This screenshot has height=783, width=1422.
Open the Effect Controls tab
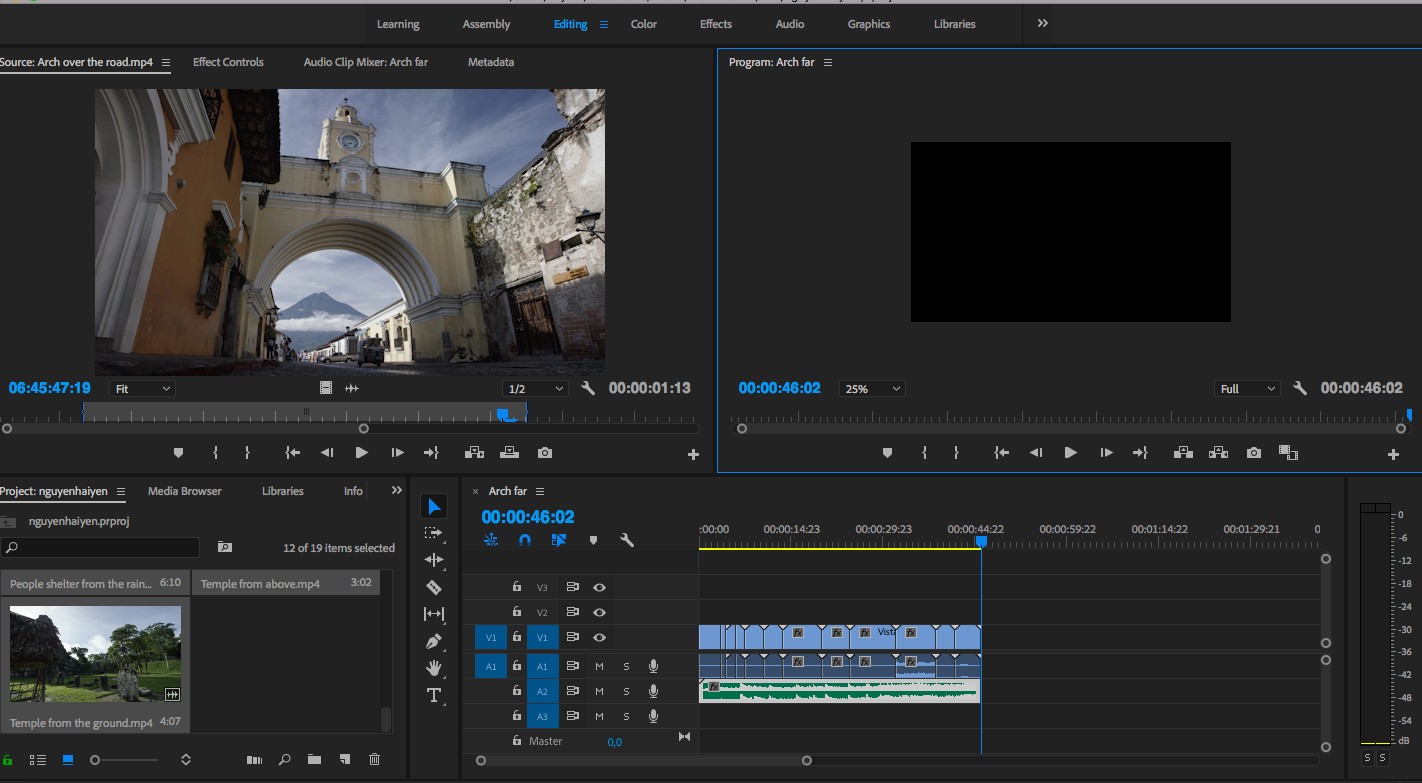coord(228,62)
